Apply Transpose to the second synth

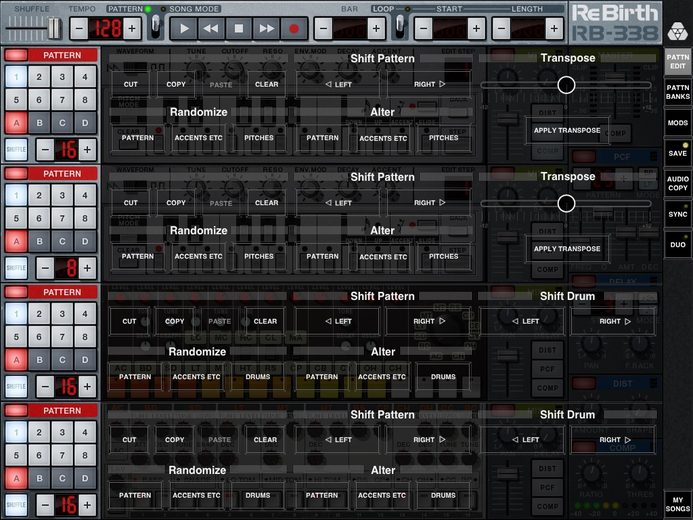pyautogui.click(x=567, y=249)
